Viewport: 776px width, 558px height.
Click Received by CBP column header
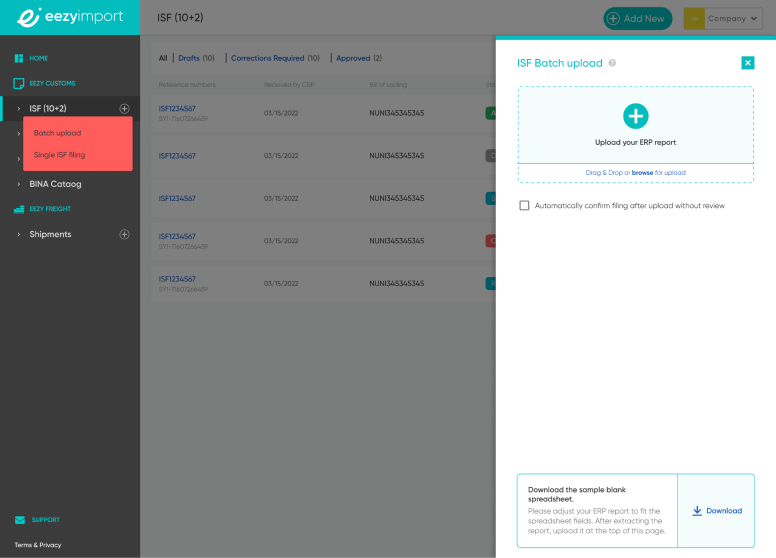coord(289,85)
